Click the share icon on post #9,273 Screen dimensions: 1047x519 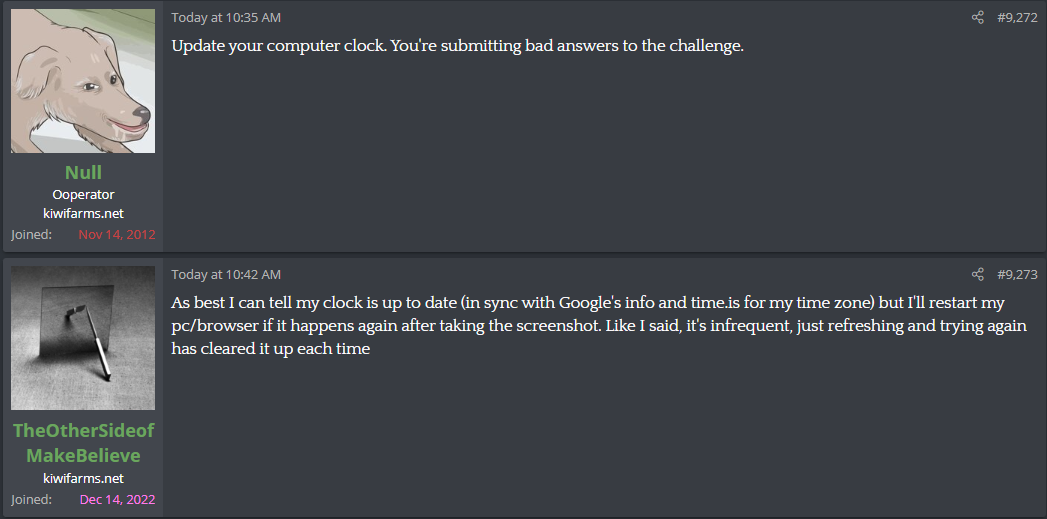coord(978,275)
